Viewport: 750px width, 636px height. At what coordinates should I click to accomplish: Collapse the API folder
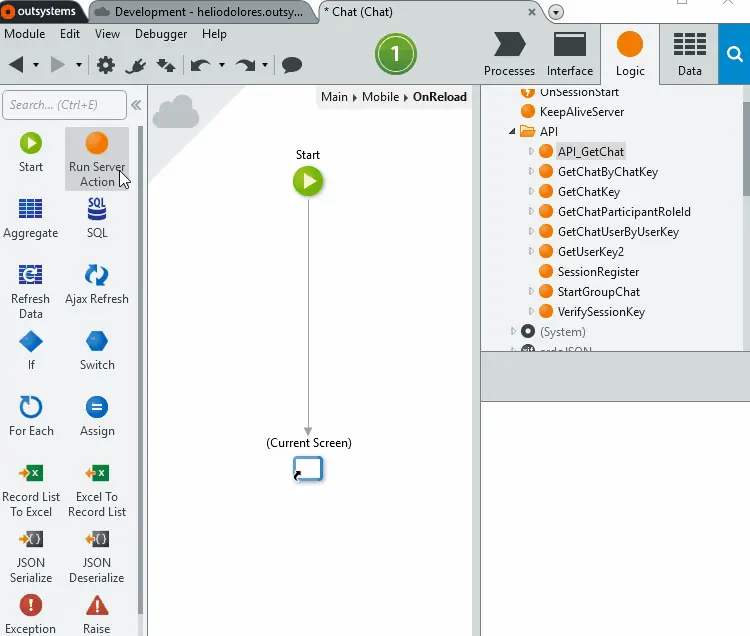coord(512,131)
